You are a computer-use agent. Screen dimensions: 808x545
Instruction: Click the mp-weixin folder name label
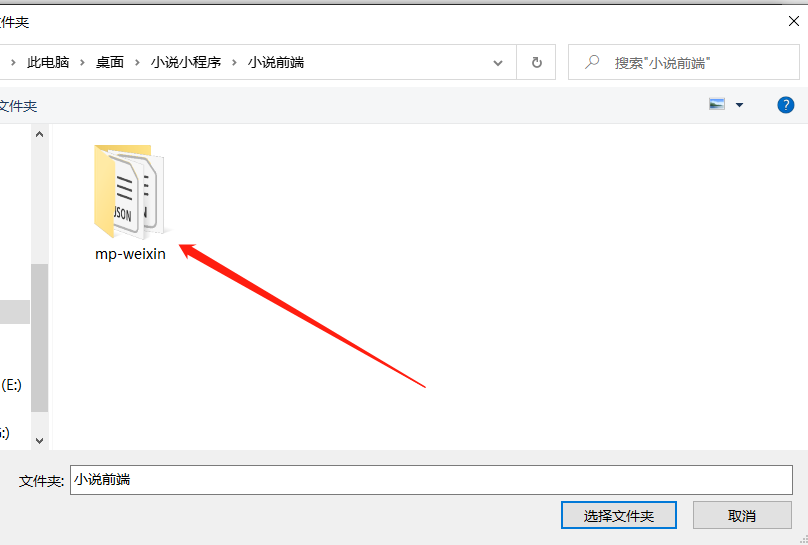pos(130,254)
